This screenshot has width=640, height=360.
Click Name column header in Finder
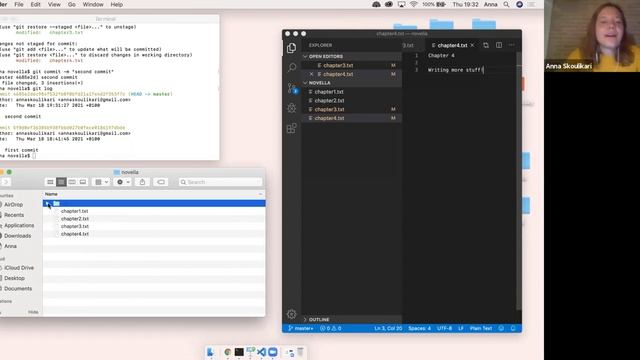[51, 194]
